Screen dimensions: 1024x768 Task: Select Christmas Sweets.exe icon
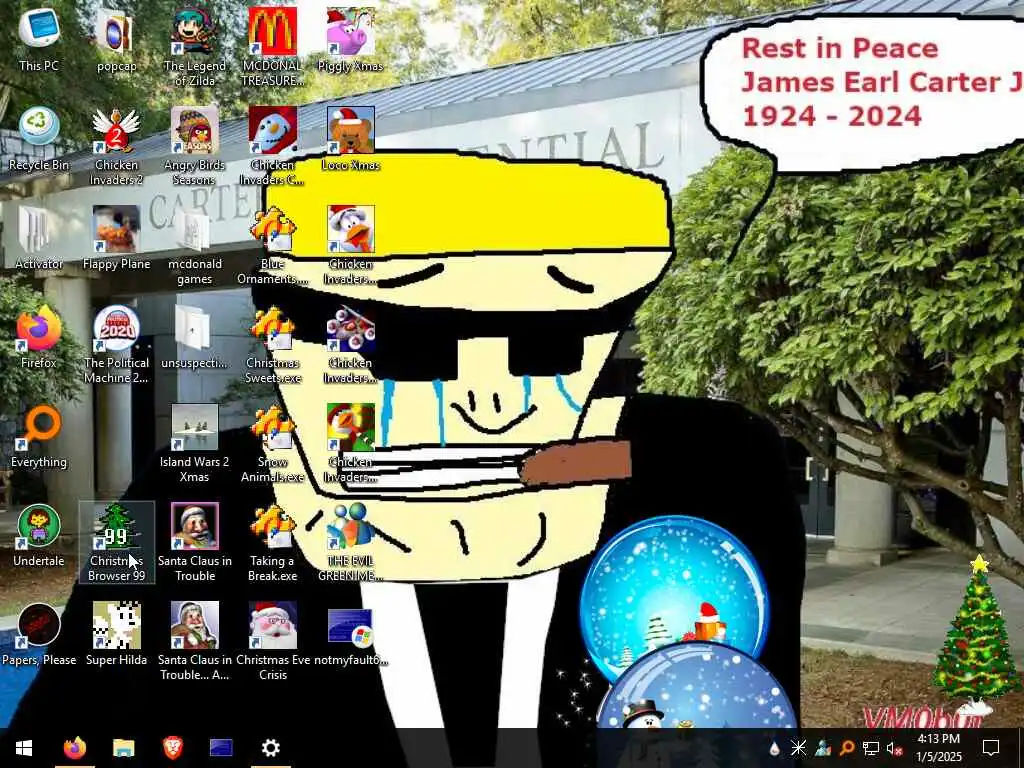pos(272,345)
